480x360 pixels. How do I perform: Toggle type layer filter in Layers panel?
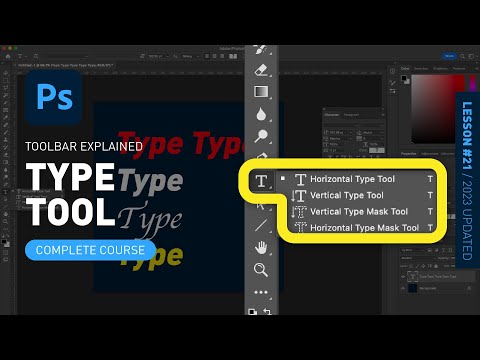444,250
